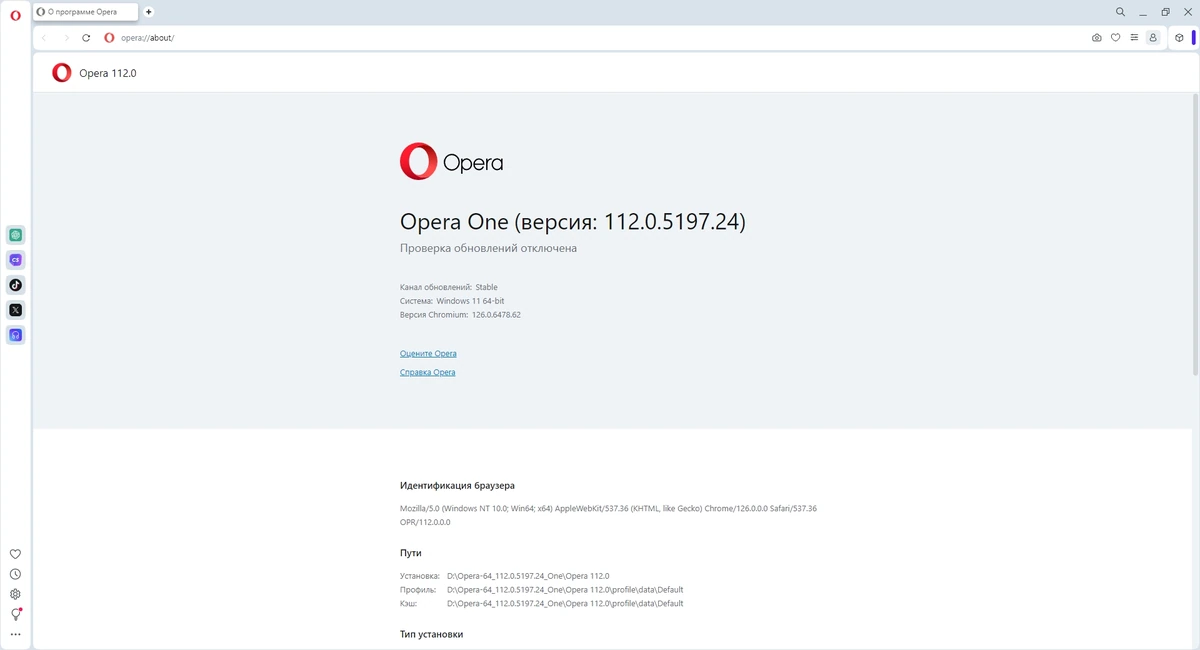Viewport: 1200px width, 650px height.
Task: Go forward to the next page
Action: click(x=66, y=38)
